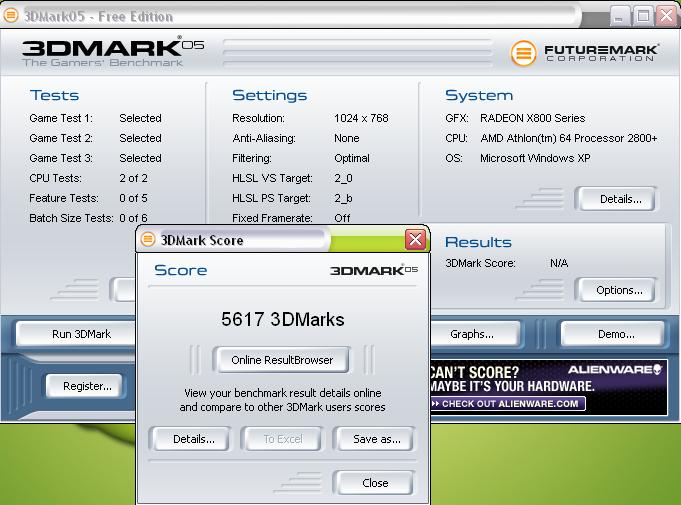
Task: Click the Futuremark orange logo icon
Action: [523, 53]
